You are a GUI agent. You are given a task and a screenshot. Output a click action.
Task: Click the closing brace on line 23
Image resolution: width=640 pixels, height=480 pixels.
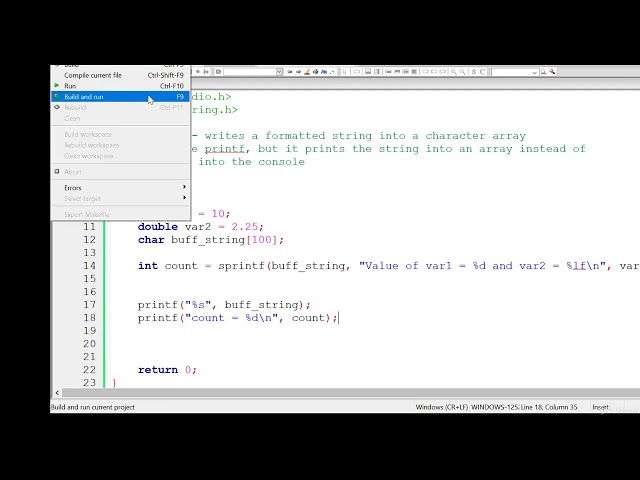[114, 383]
